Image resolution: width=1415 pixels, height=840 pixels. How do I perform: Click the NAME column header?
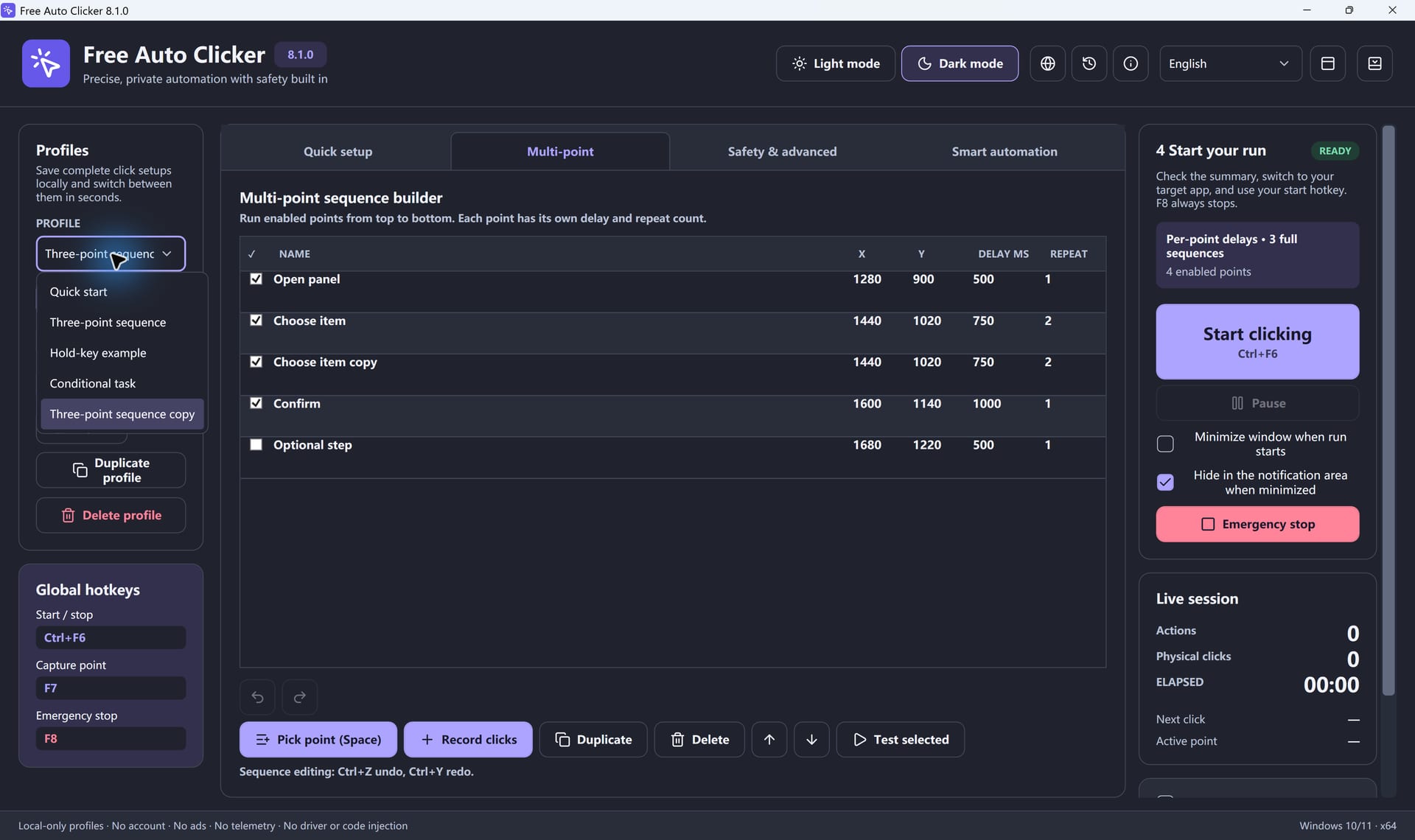294,253
